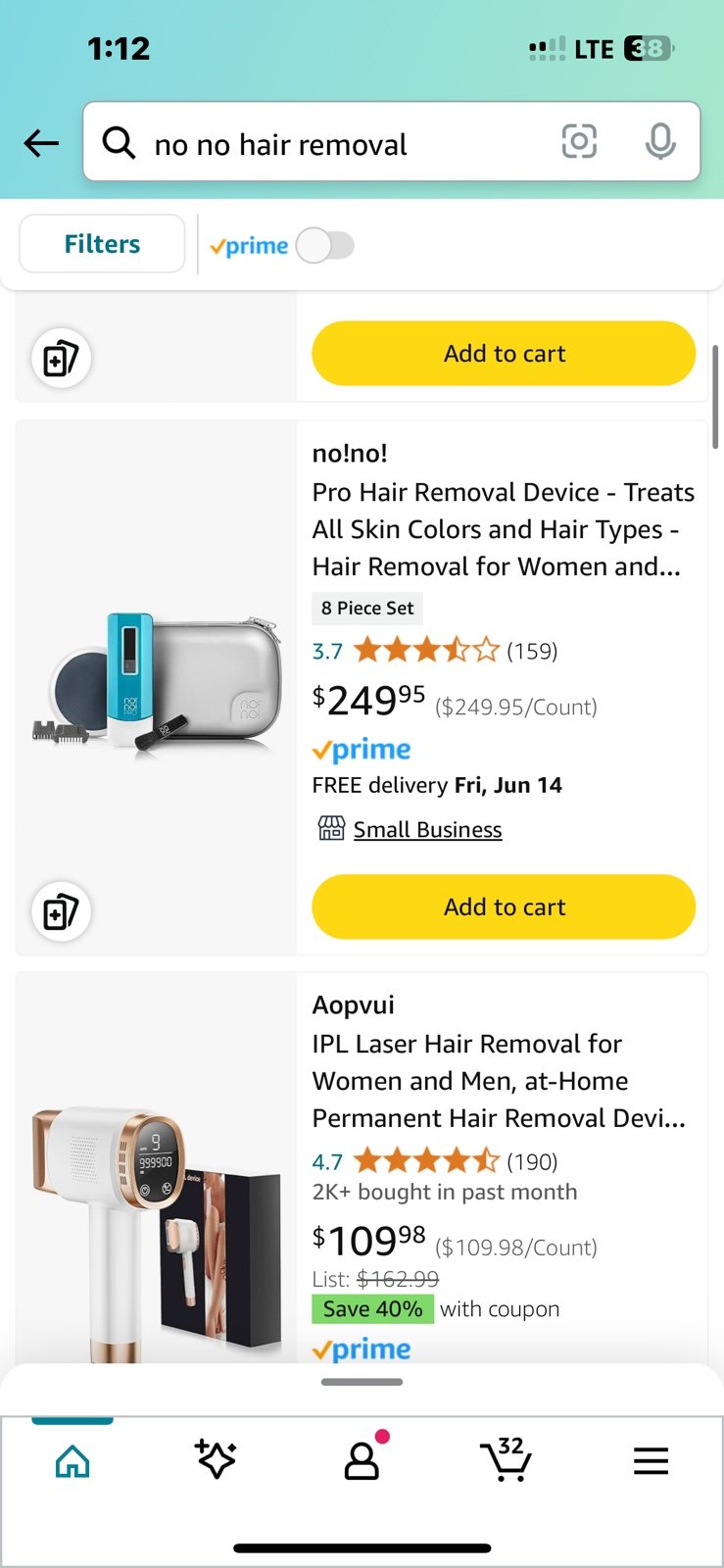This screenshot has height=1568, width=724.
Task: Open the hamburger menu tab
Action: (x=651, y=1461)
